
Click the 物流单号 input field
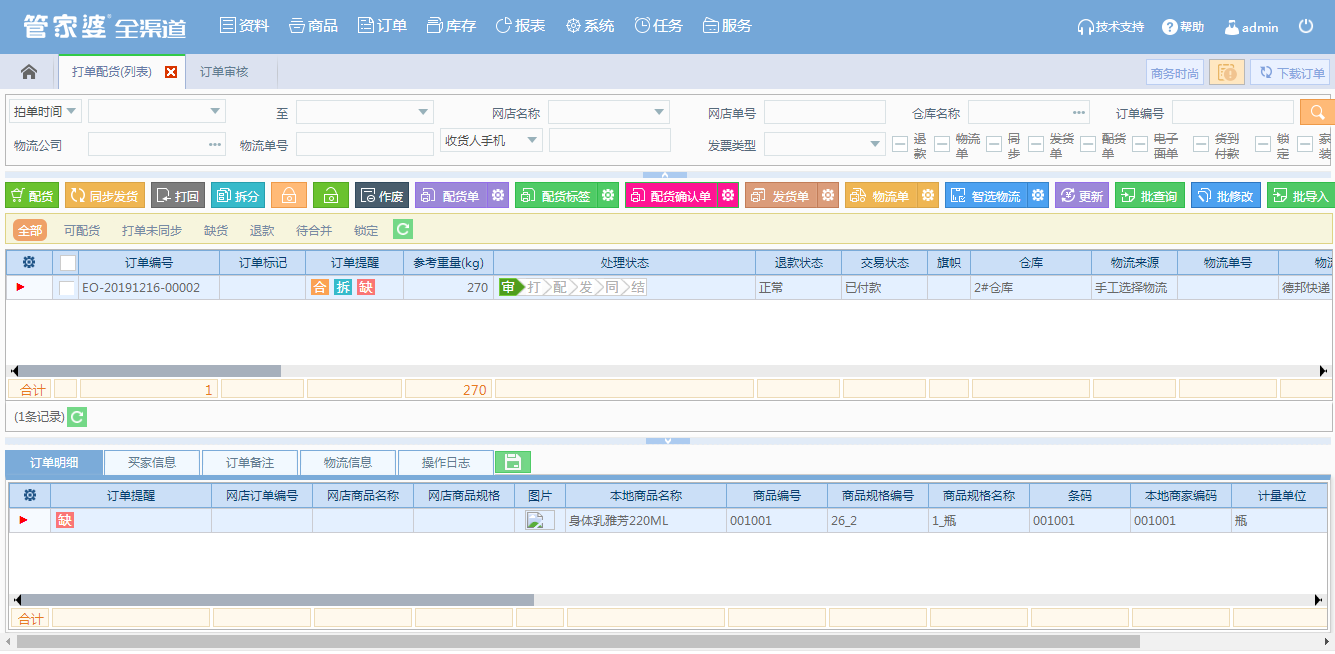(364, 145)
